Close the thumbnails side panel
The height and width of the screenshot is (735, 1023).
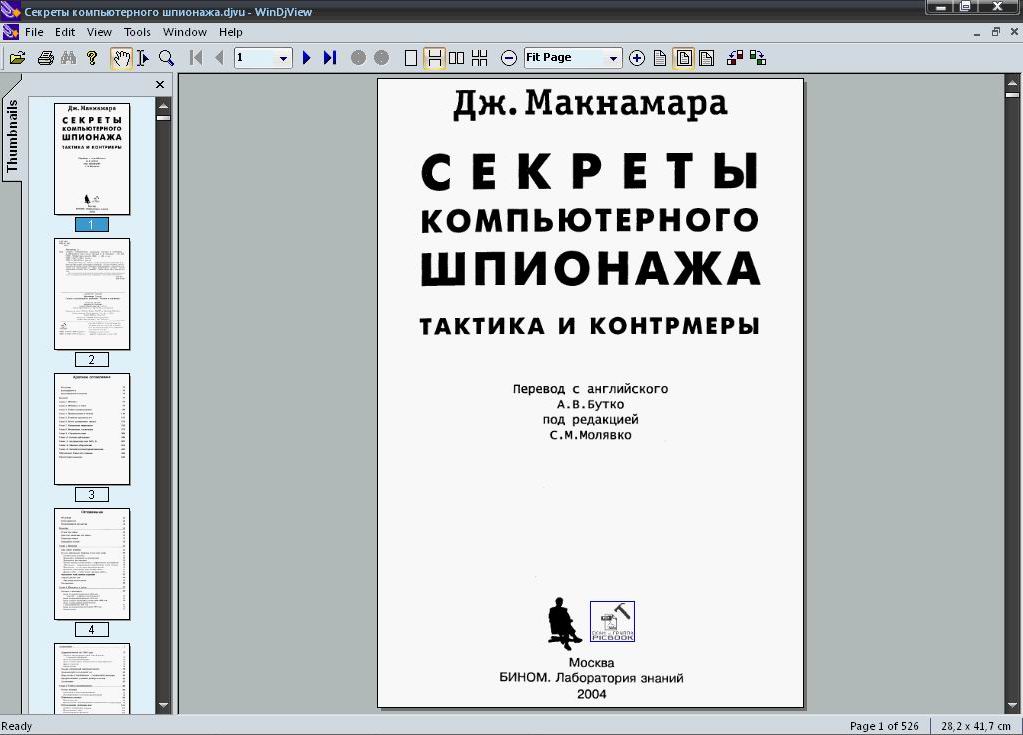160,85
